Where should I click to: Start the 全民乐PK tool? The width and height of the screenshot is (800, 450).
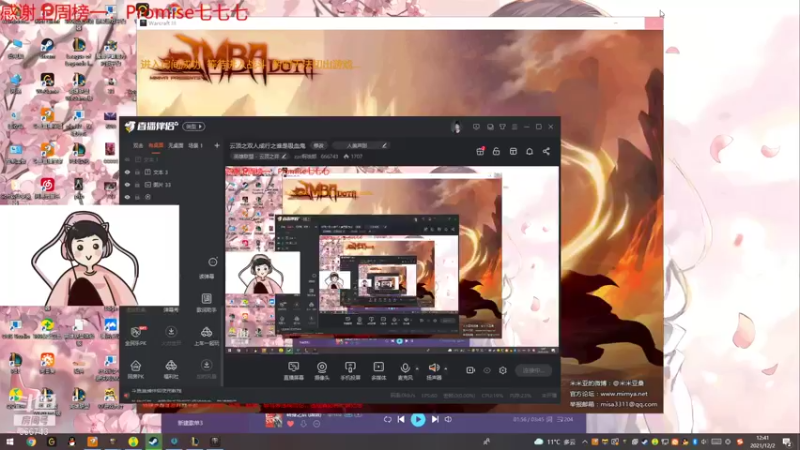click(x=136, y=336)
